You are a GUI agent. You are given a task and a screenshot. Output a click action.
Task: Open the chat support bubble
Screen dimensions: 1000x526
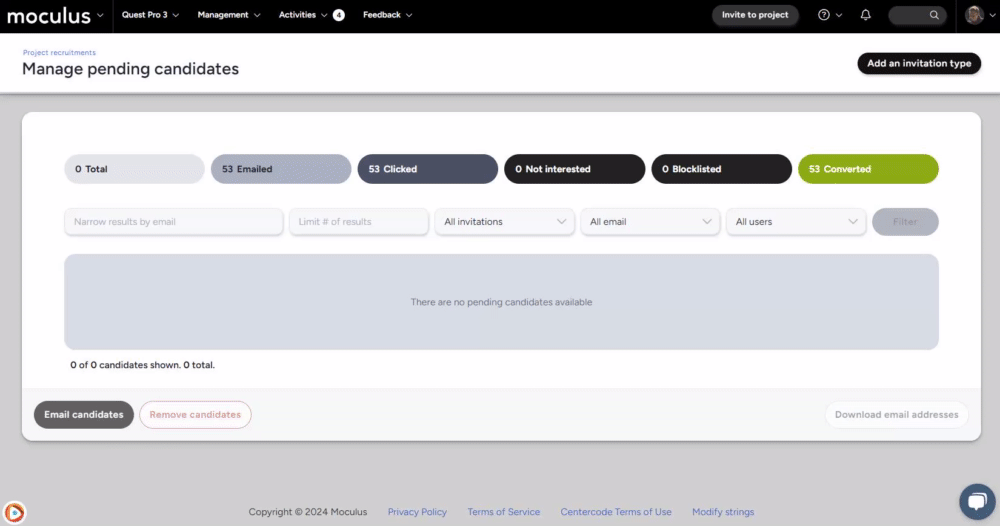tap(975, 501)
